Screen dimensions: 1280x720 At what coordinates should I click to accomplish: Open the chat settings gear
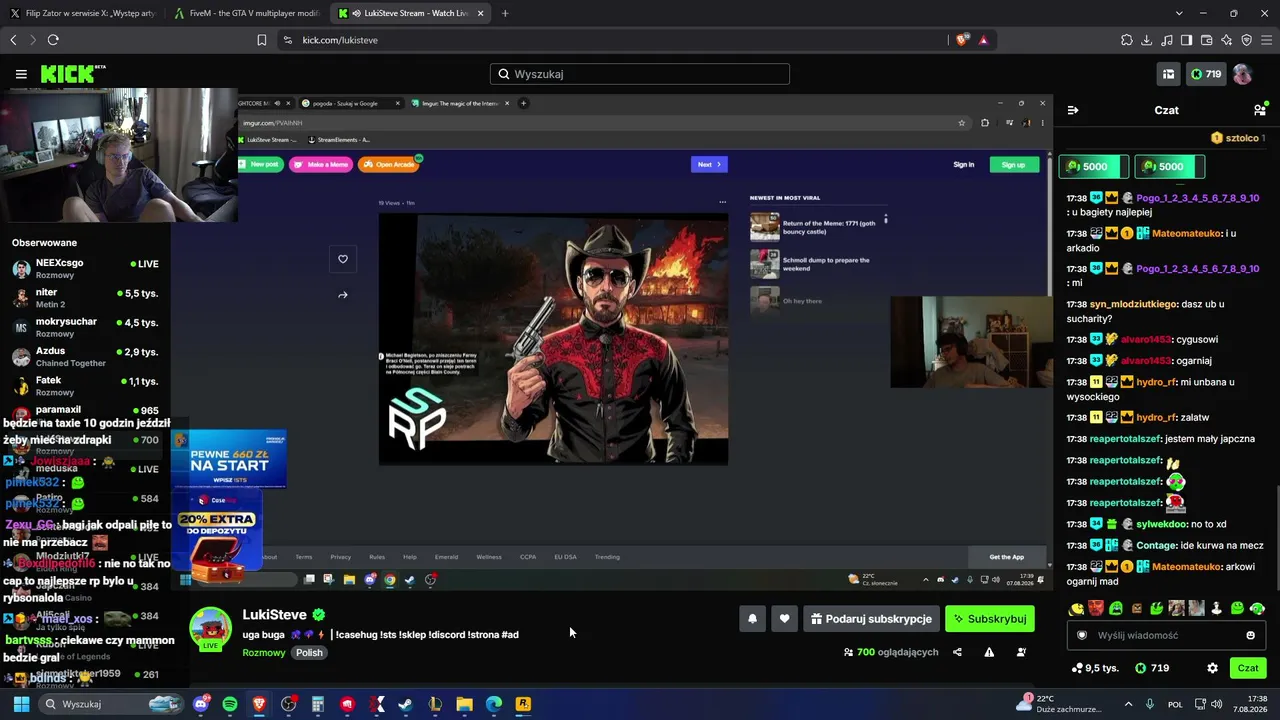tap(1212, 668)
